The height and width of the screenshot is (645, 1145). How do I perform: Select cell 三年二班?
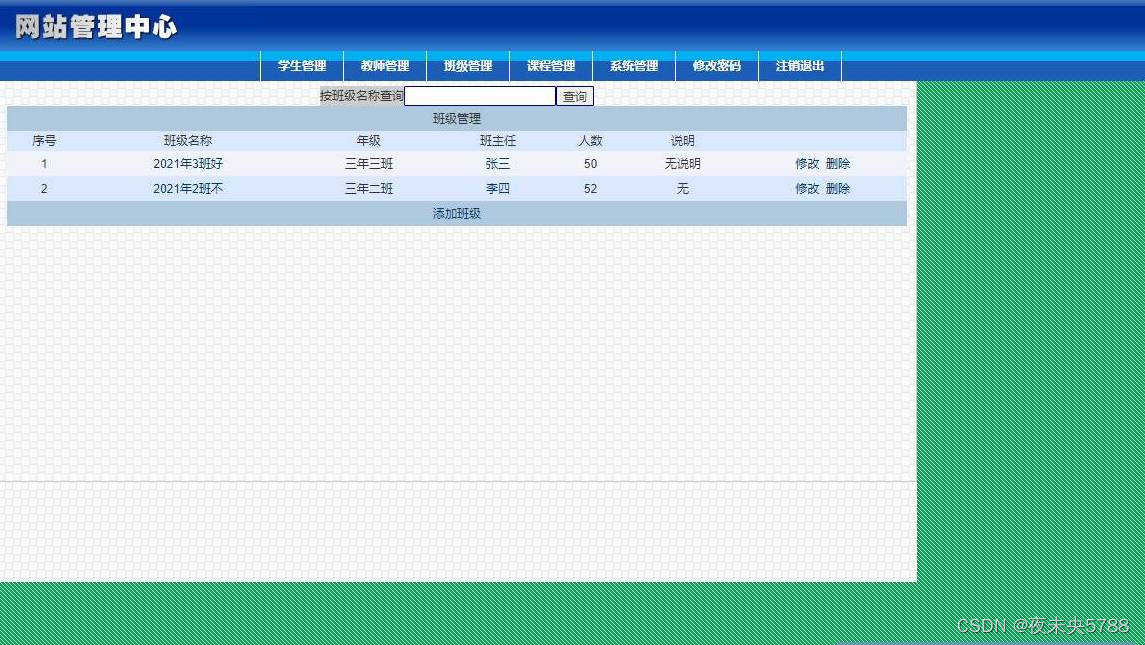pyautogui.click(x=369, y=188)
